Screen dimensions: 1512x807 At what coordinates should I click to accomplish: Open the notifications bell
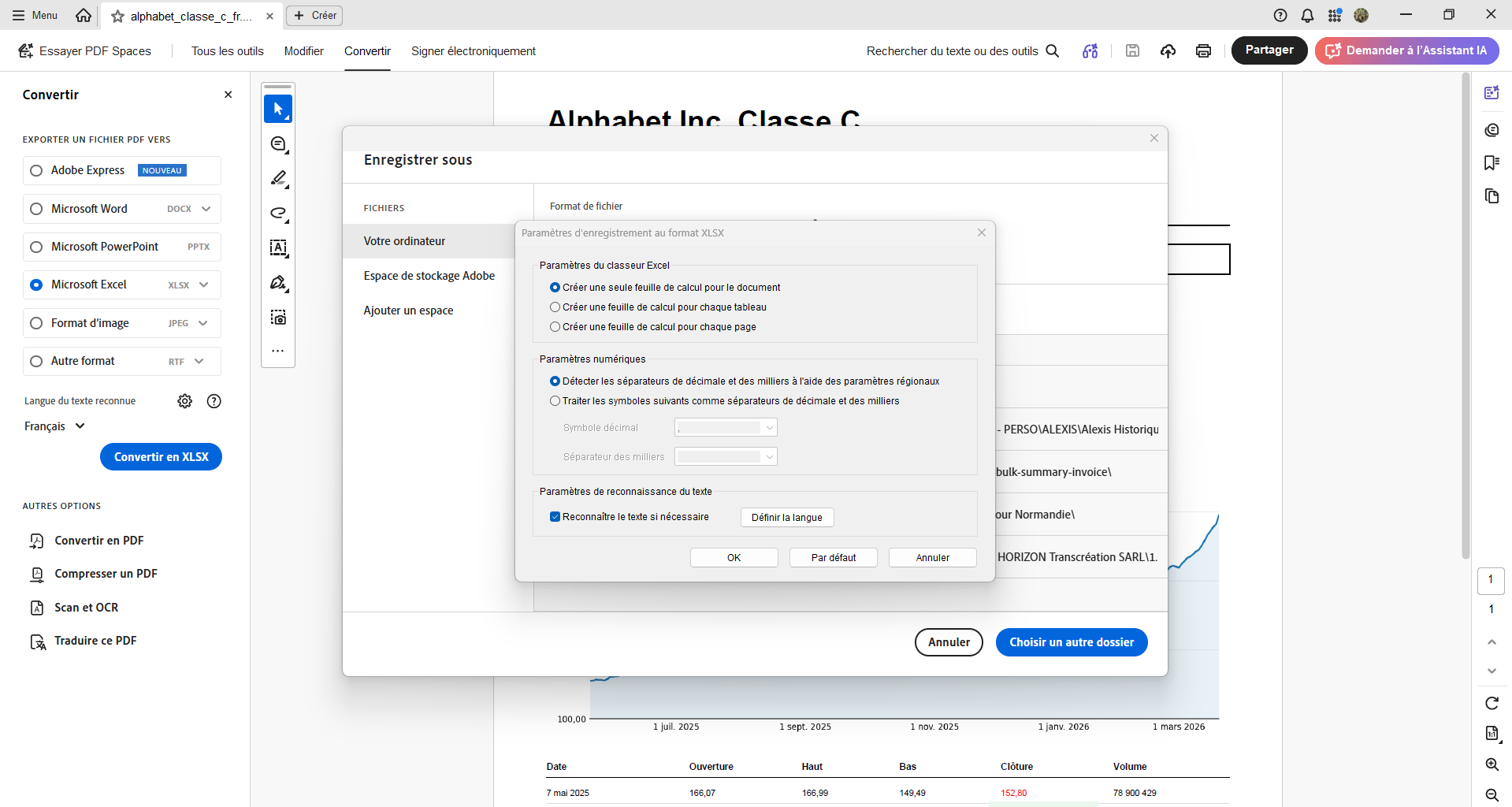(x=1307, y=15)
